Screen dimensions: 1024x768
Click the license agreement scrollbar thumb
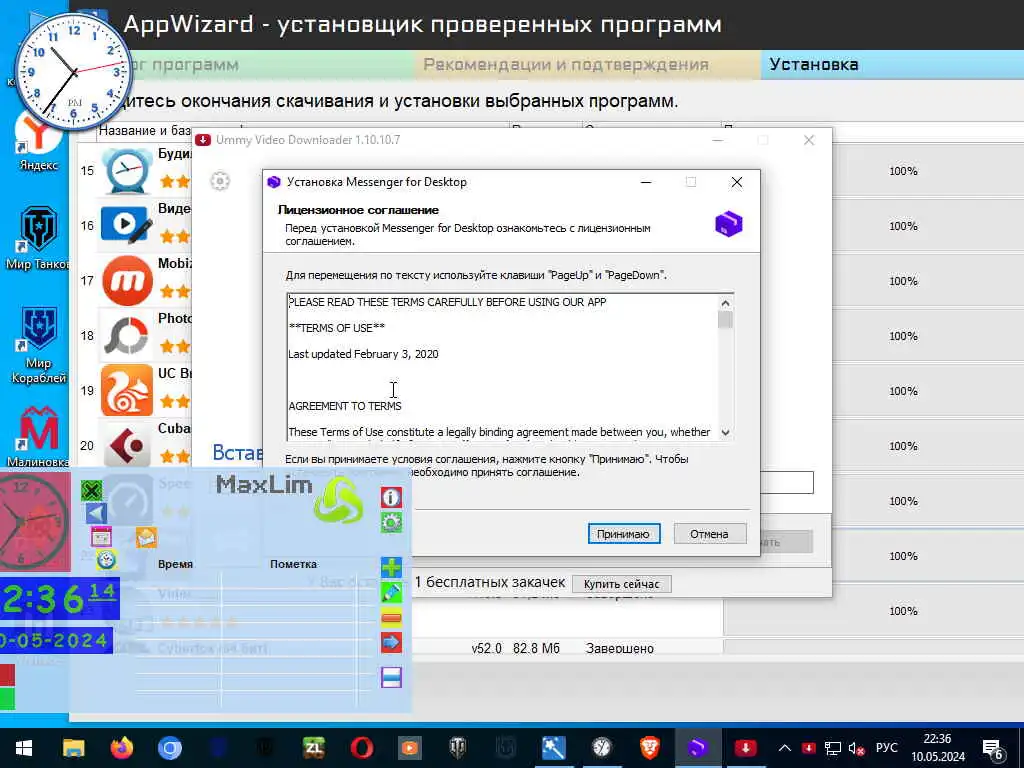click(x=726, y=320)
